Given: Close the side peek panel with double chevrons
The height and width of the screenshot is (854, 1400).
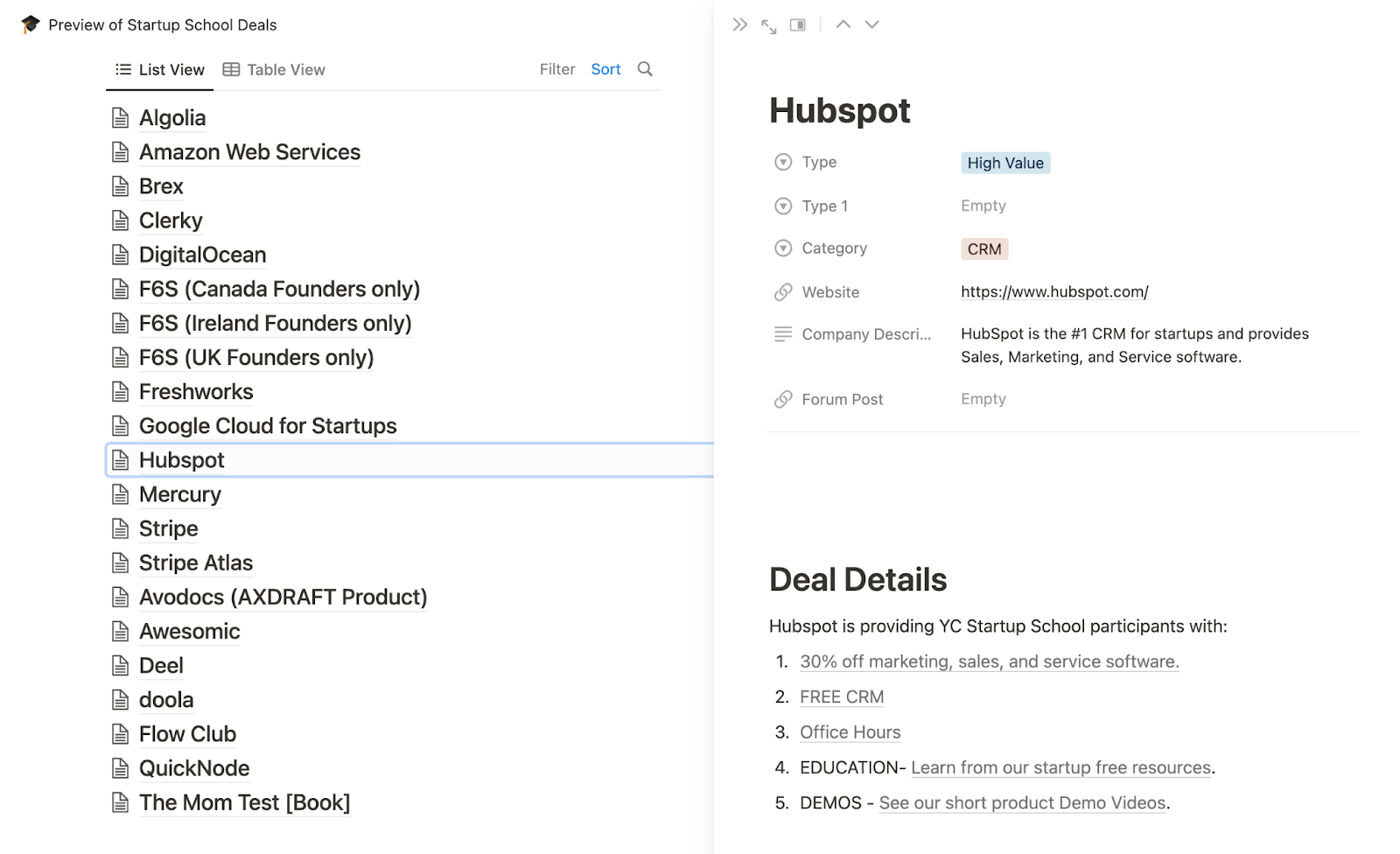Looking at the screenshot, I should pos(740,24).
